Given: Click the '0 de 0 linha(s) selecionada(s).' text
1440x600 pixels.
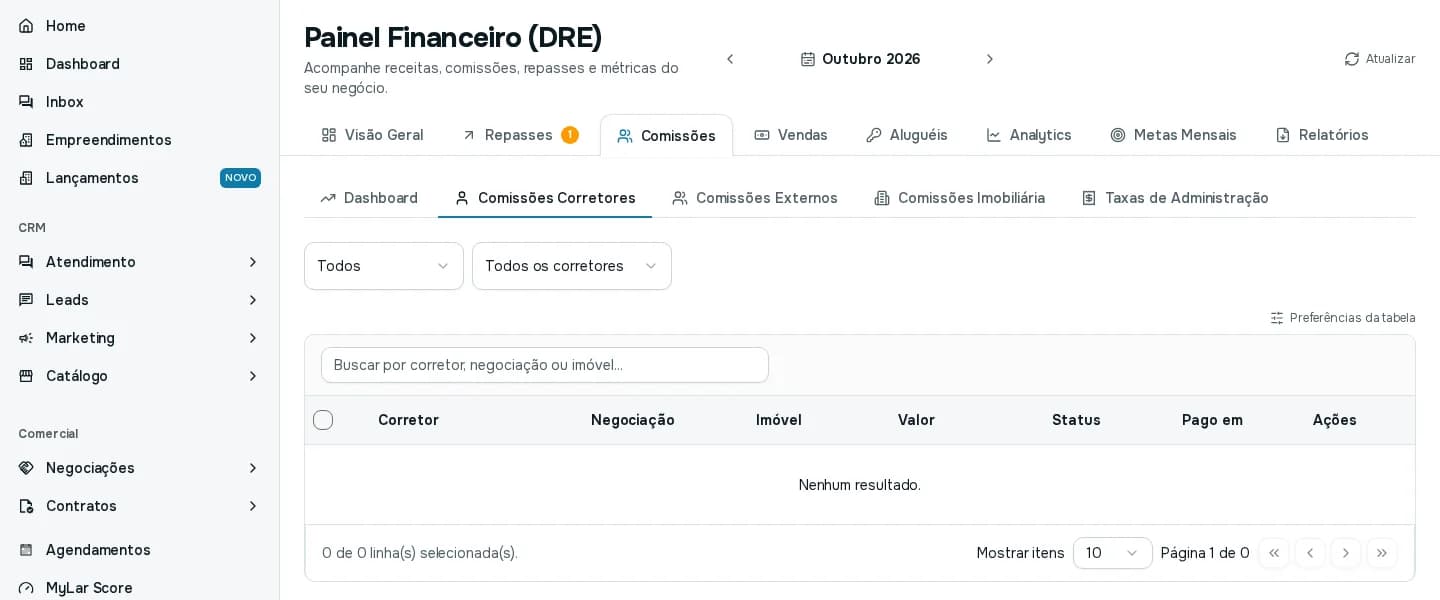Looking at the screenshot, I should click(x=420, y=553).
